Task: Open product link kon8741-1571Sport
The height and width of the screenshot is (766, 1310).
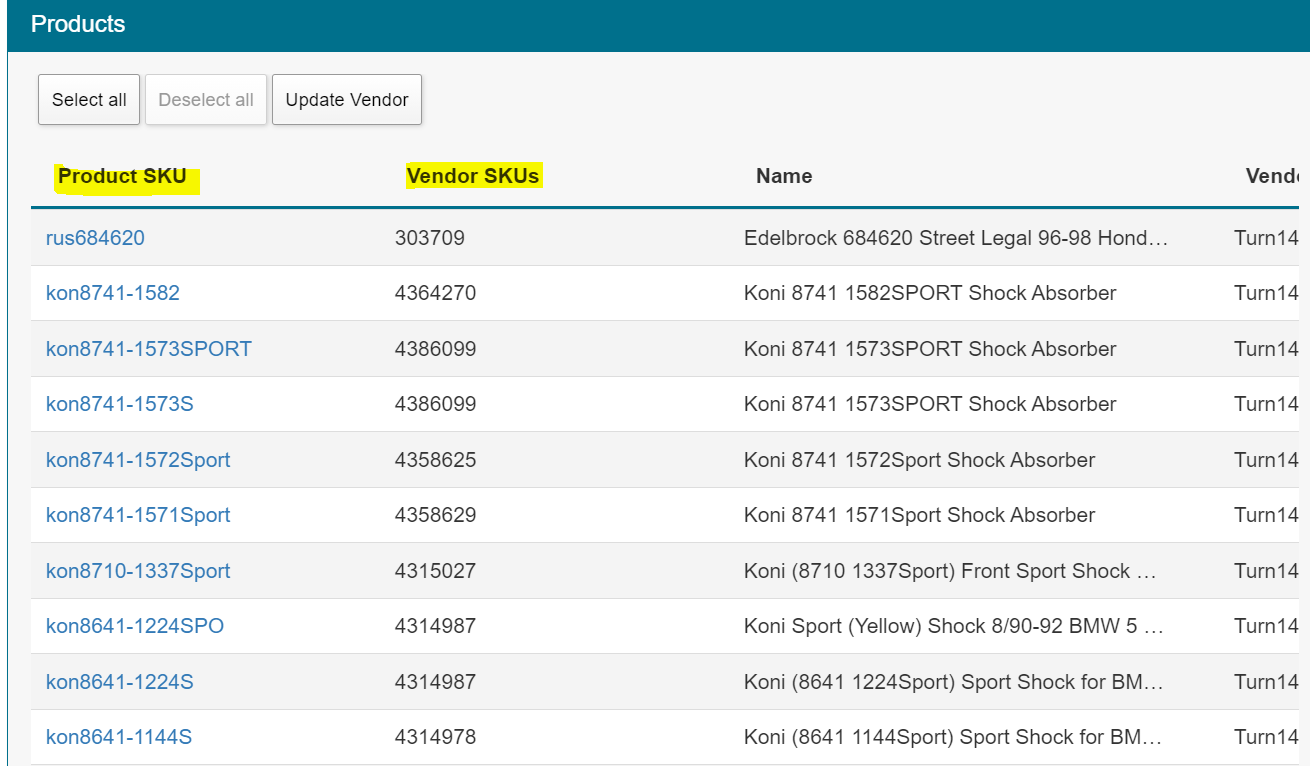Action: click(138, 515)
